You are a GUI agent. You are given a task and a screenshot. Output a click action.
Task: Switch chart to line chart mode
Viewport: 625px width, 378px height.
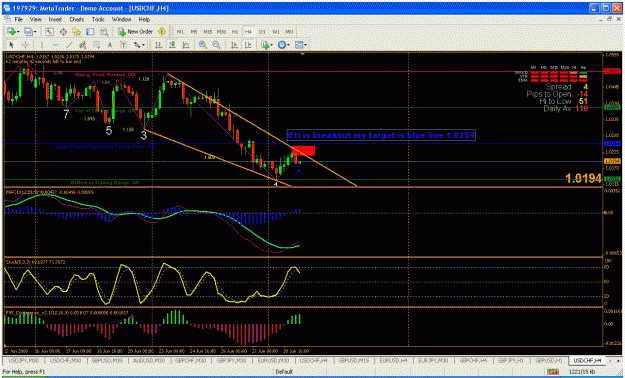186,45
